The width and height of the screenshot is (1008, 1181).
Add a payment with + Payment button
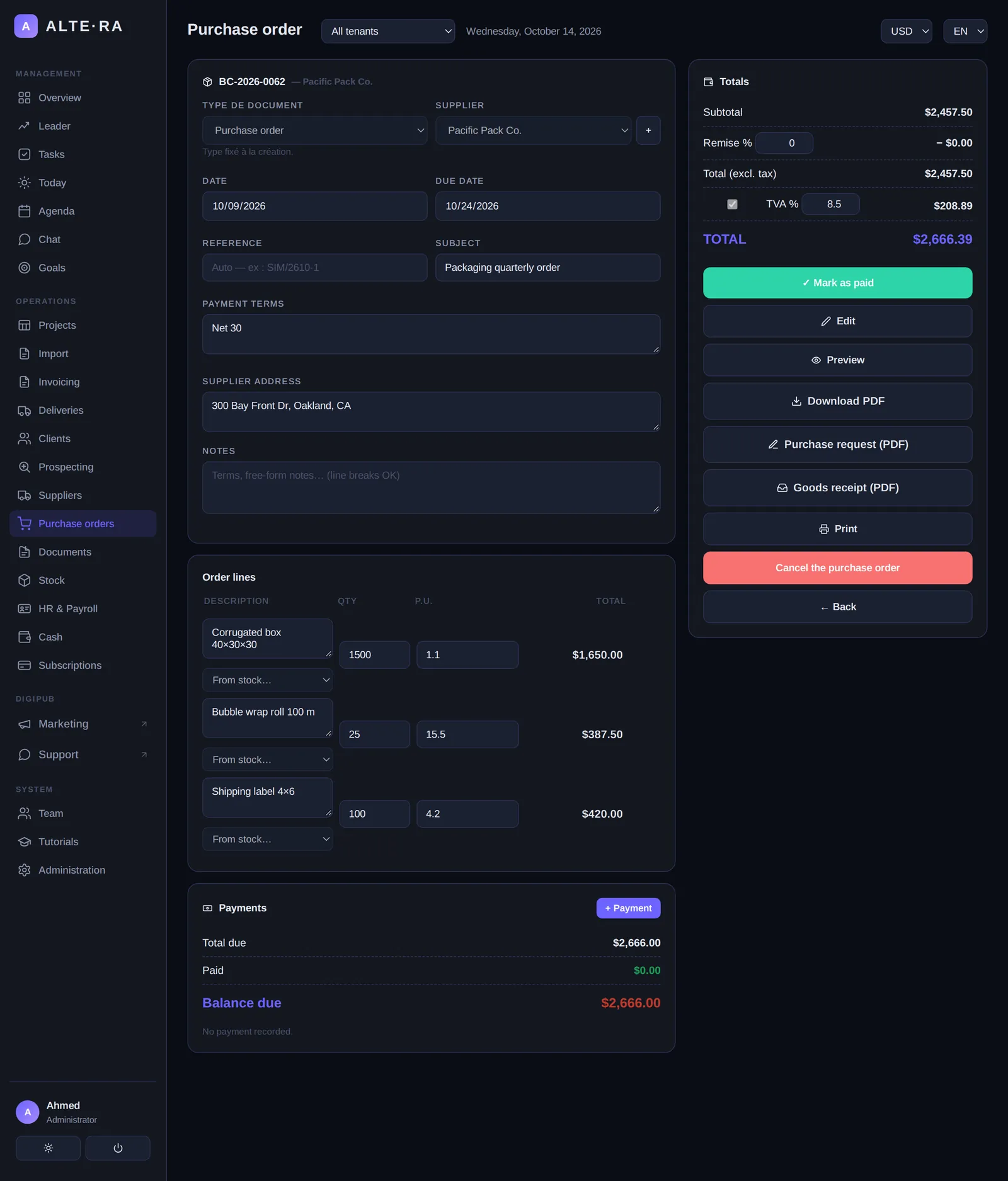[628, 908]
